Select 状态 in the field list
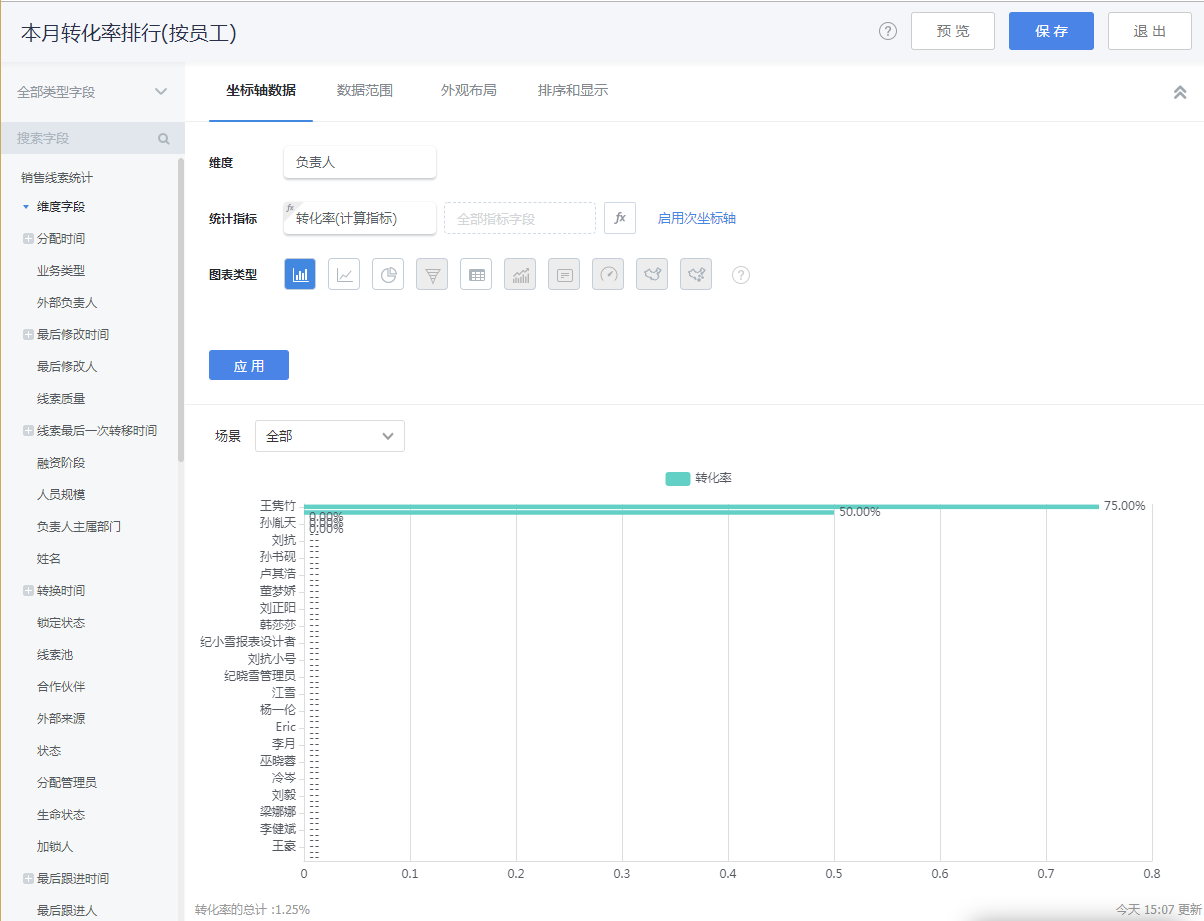The height and width of the screenshot is (921, 1204). pos(49,750)
